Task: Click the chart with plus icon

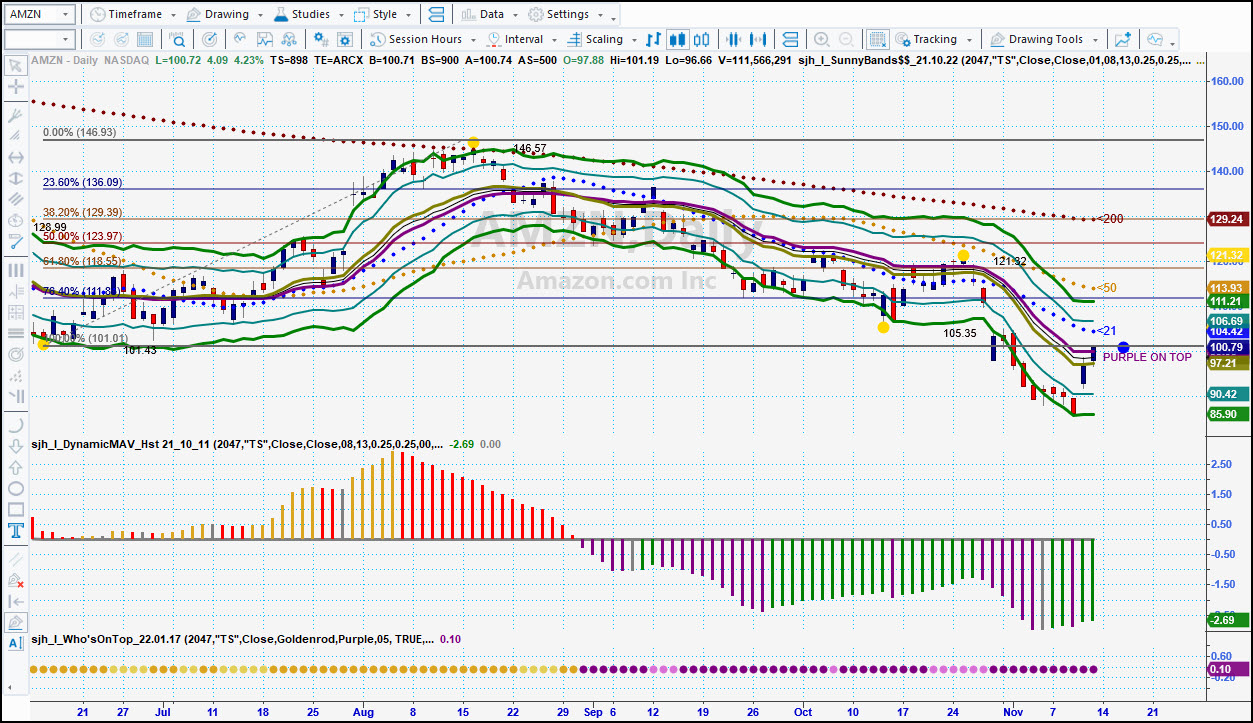Action: 1123,40
